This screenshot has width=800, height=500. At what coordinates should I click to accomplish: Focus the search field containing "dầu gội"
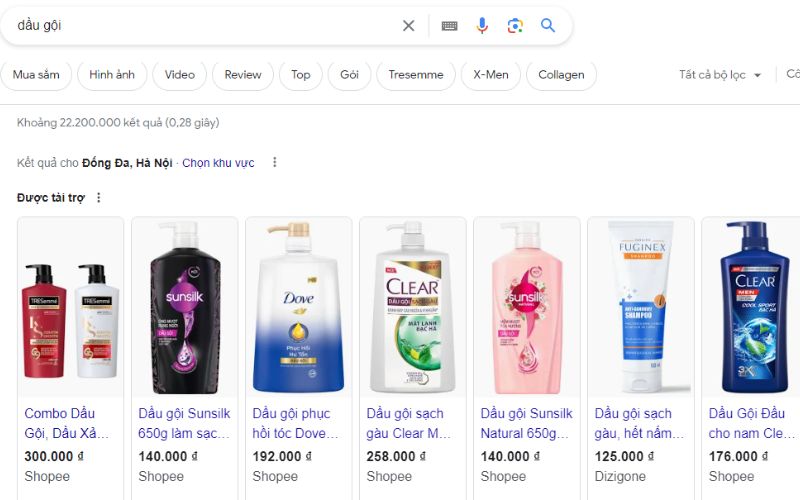(200, 26)
